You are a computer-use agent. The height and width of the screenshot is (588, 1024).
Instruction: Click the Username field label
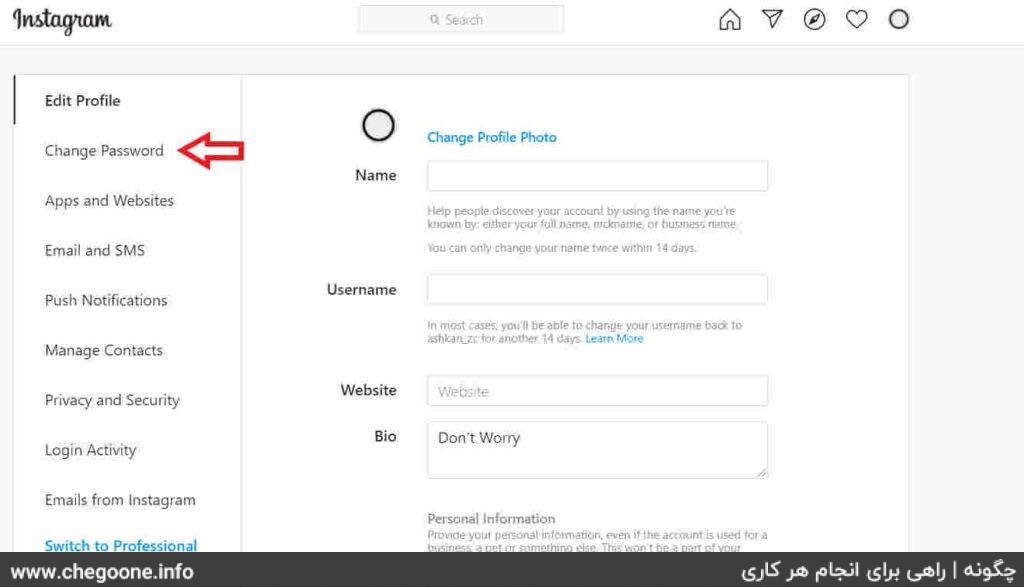(361, 289)
